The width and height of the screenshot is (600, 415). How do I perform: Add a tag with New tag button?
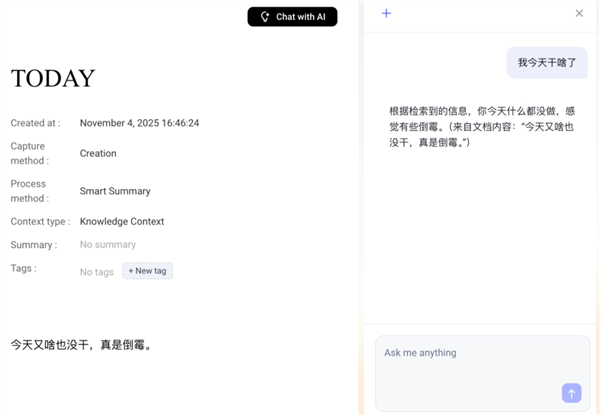point(147,271)
